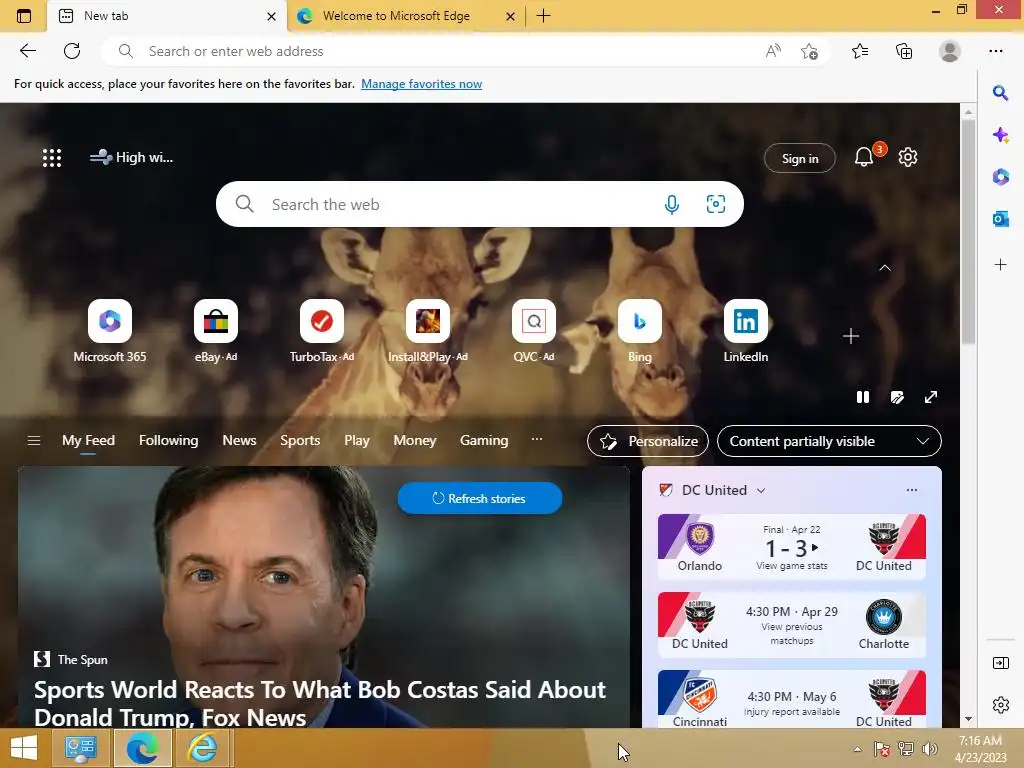Open the app launcher grid icon

pyautogui.click(x=52, y=157)
